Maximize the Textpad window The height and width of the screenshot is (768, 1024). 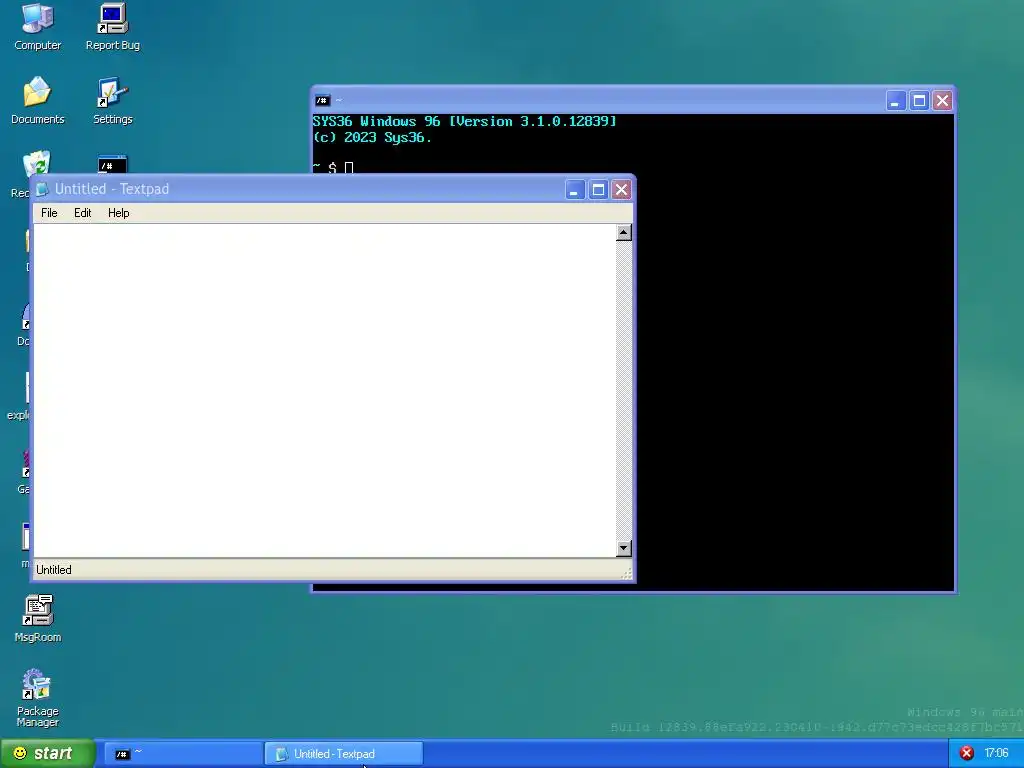click(x=598, y=189)
